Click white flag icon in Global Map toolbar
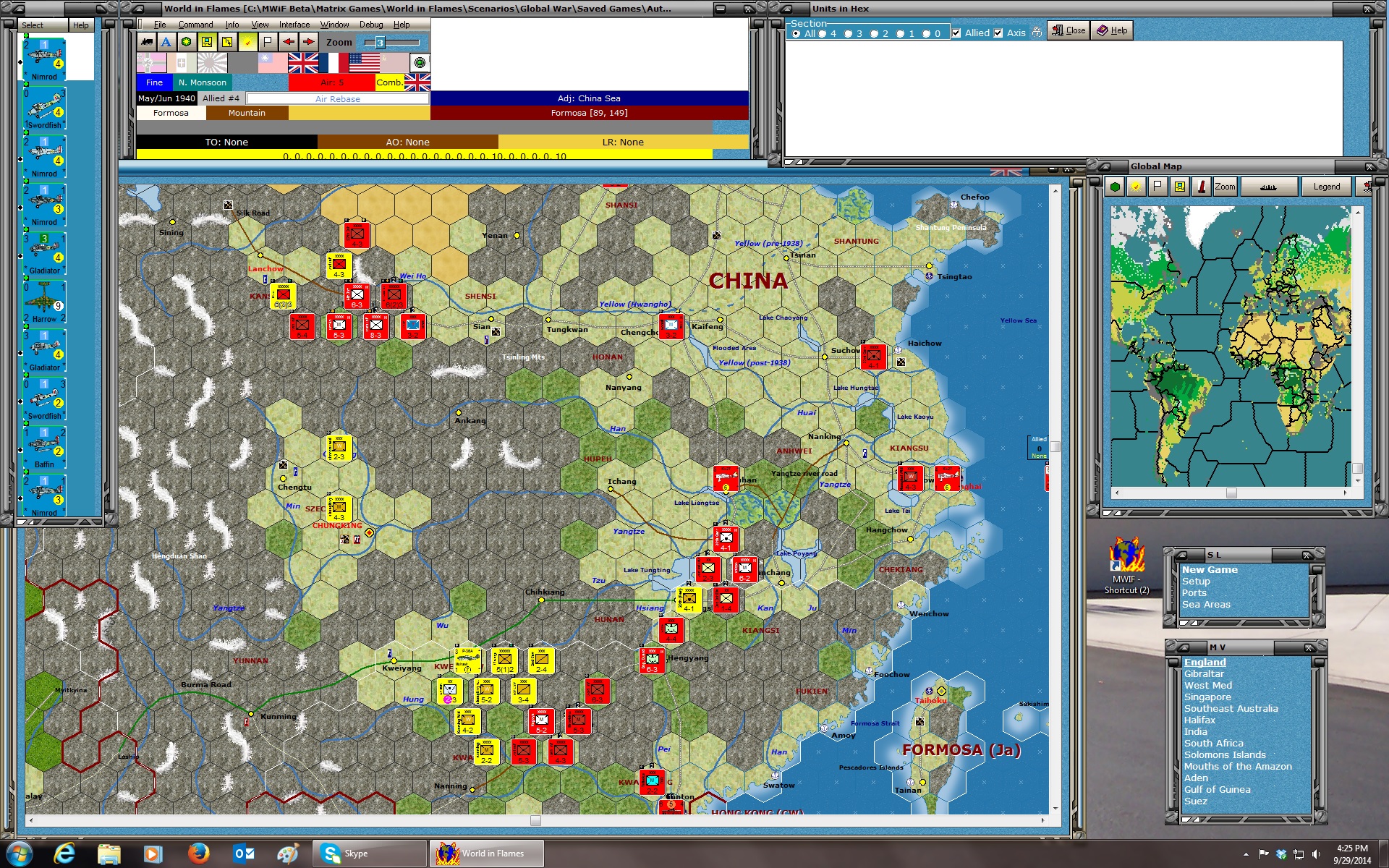Image resolution: width=1389 pixels, height=868 pixels. click(x=1157, y=187)
